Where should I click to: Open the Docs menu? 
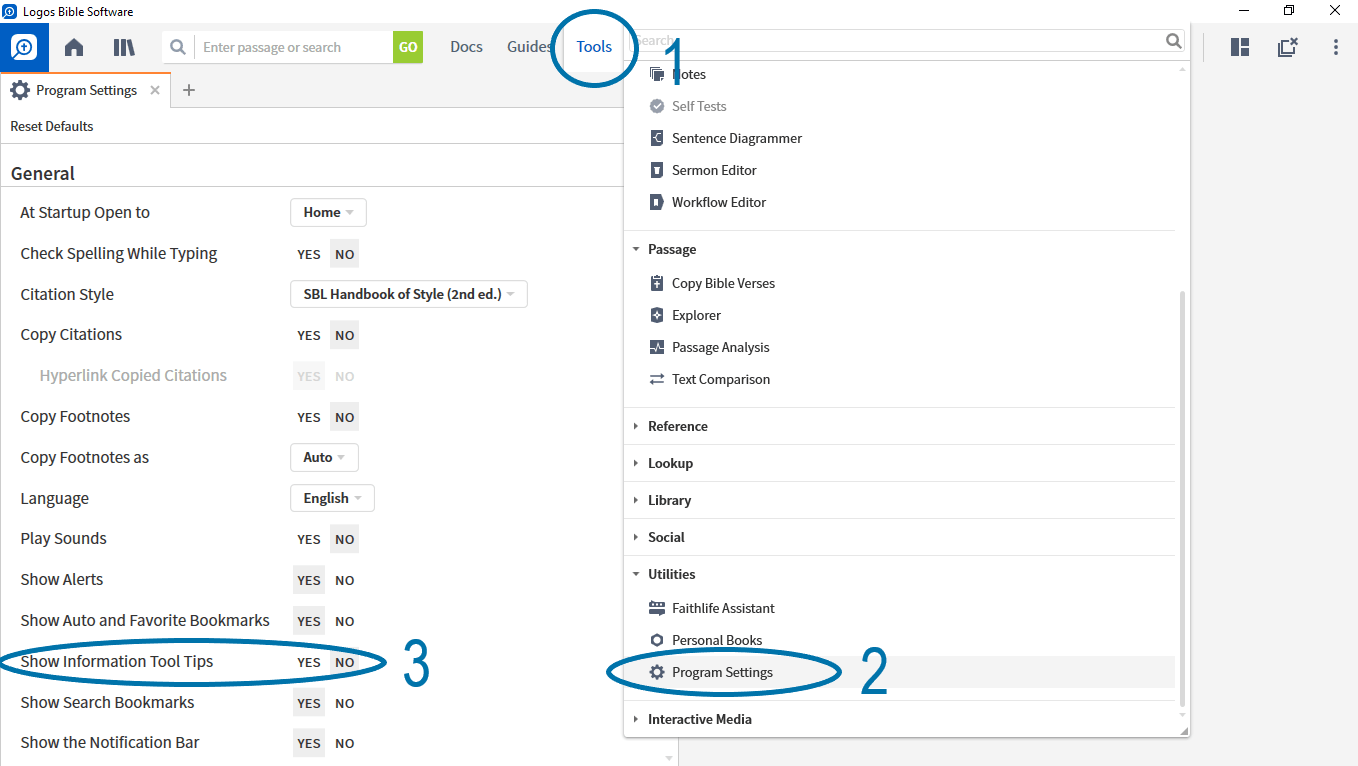[466, 47]
